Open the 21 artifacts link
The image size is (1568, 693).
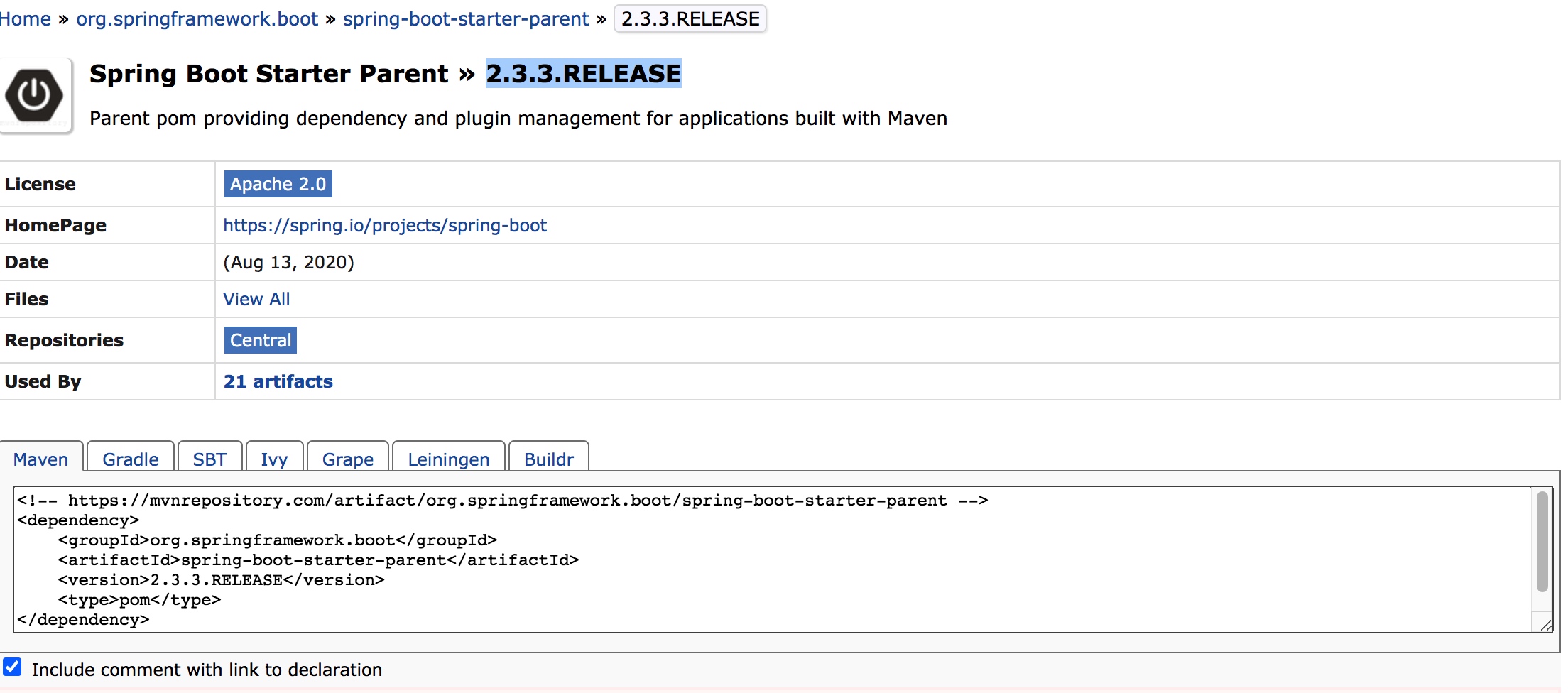pos(278,381)
